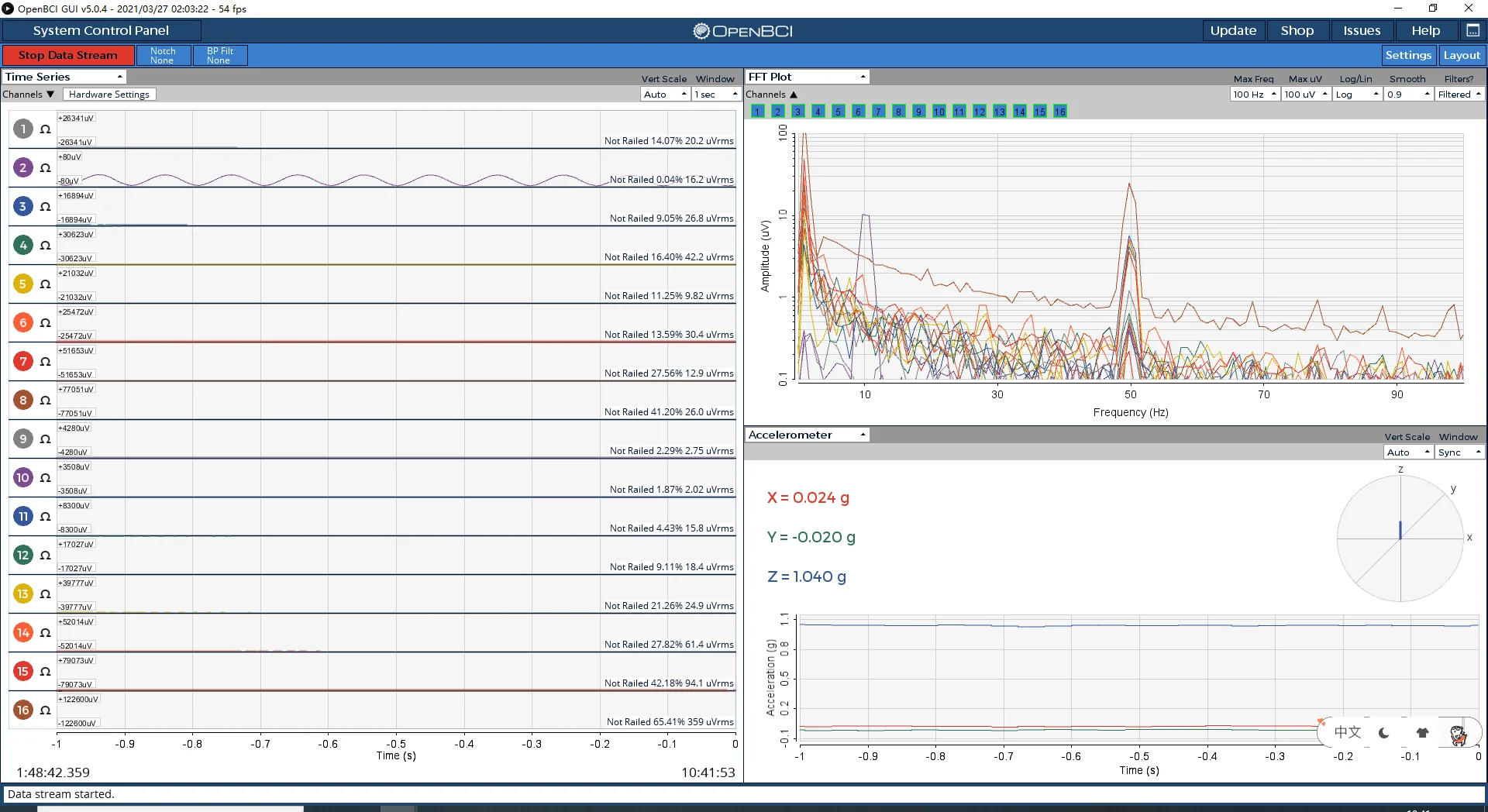This screenshot has height=812, width=1488.
Task: Toggle channel 16 round number icon
Action: (22, 710)
